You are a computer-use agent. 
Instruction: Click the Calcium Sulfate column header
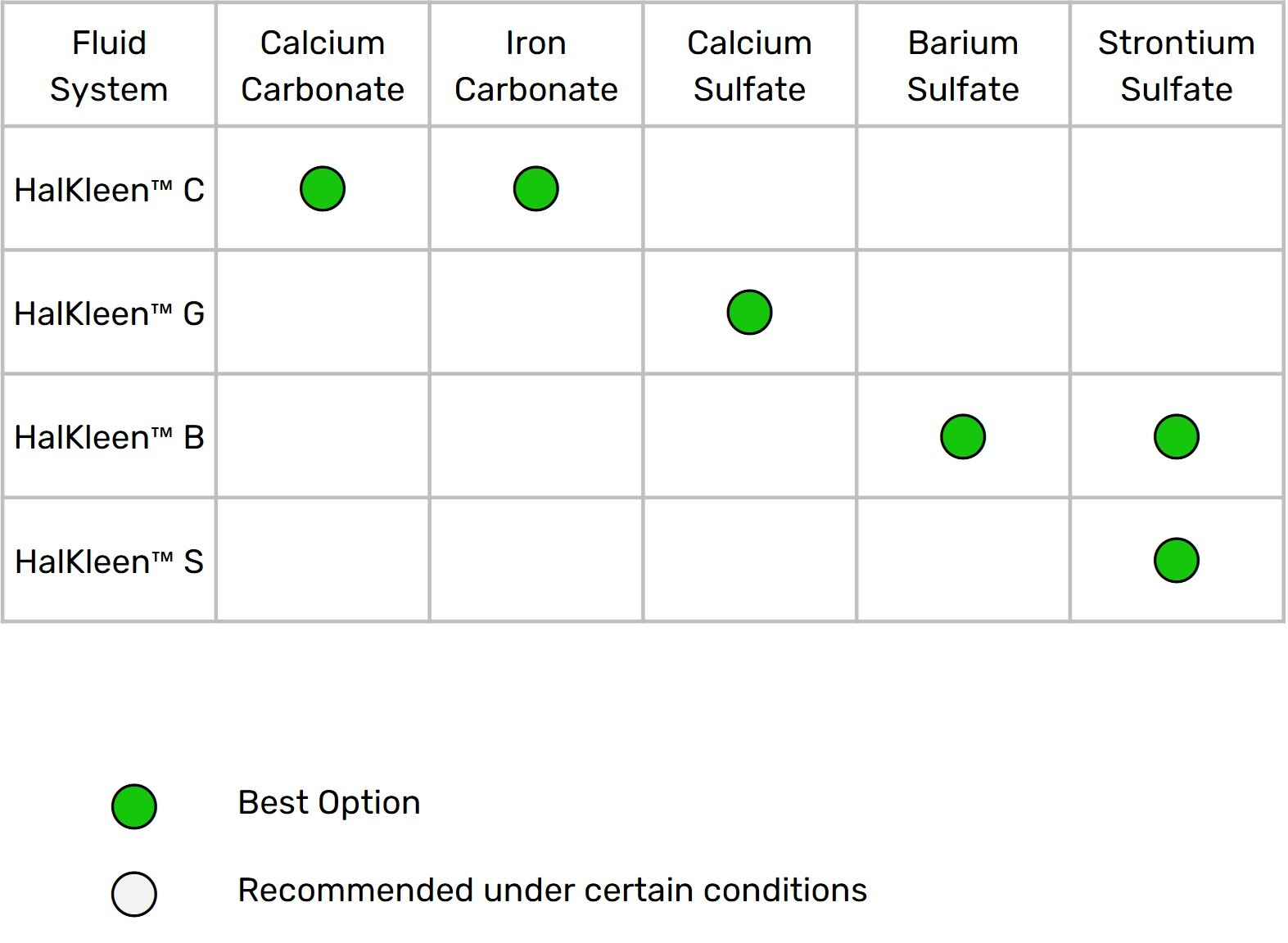749,65
